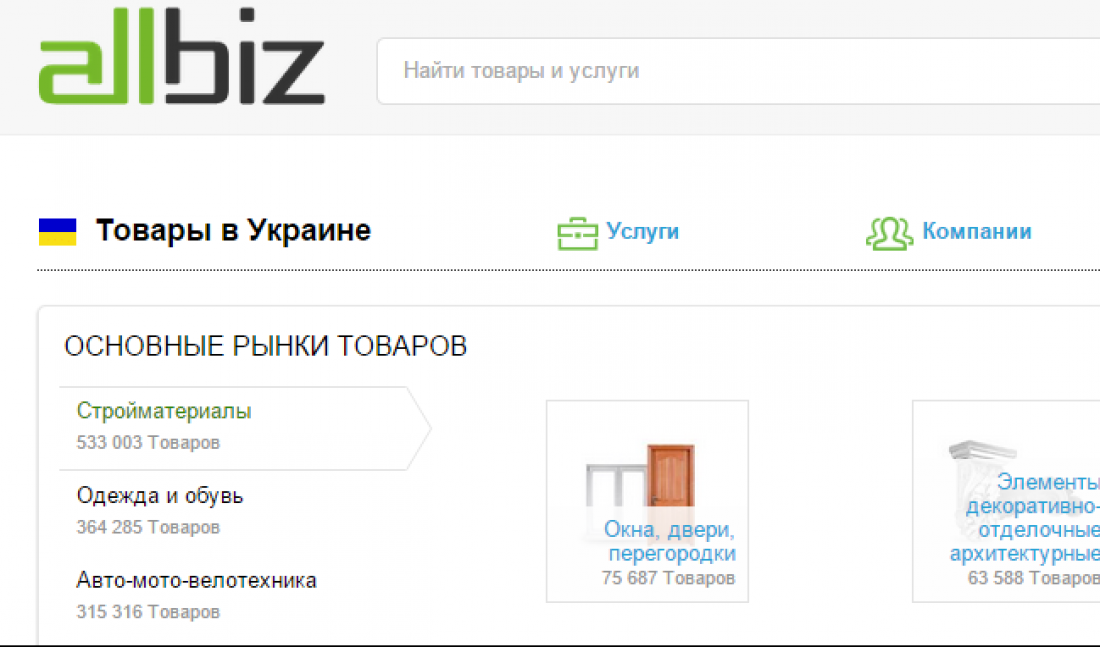The image size is (1100, 647).
Task: Open the Услуги tab
Action: click(x=642, y=232)
